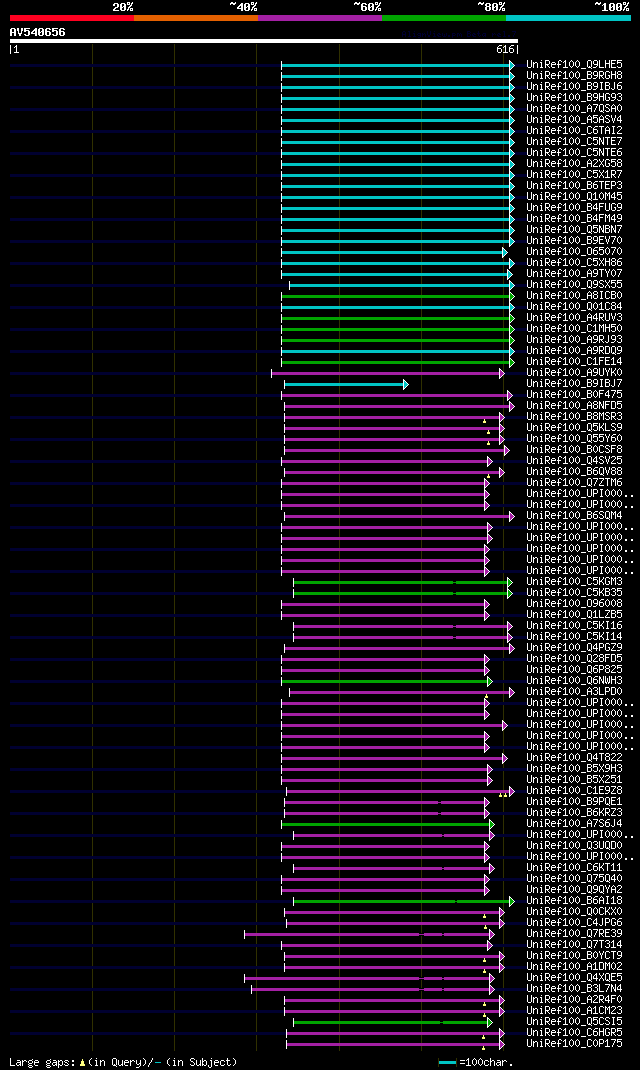Click the green alignment bar of UniRef100_A8ICB0
Screen dimensions: 640x1070
click(x=398, y=297)
